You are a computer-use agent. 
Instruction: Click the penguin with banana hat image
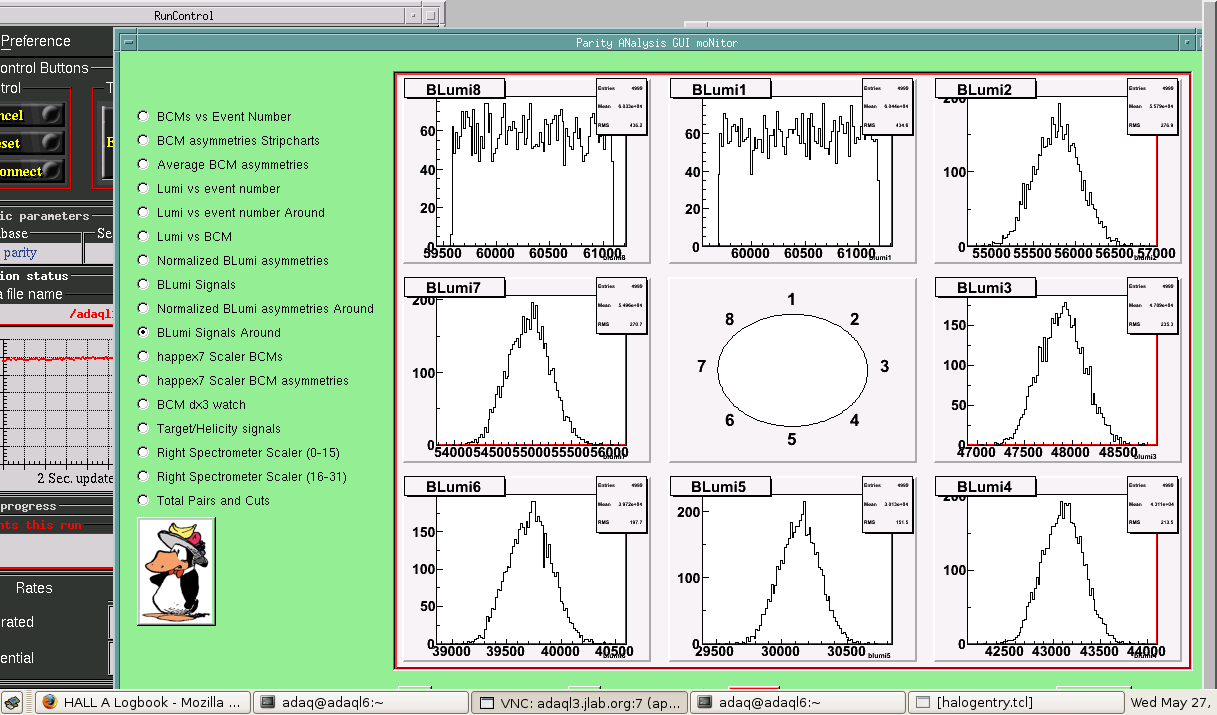[x=176, y=572]
